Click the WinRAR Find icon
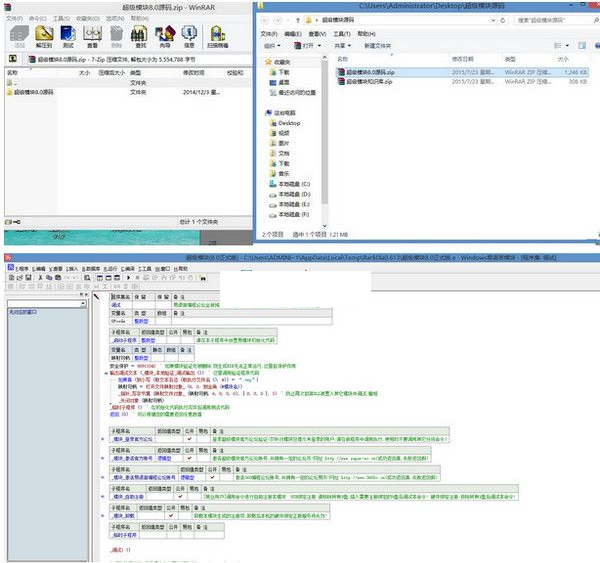This screenshot has width=600, height=563. point(141,38)
